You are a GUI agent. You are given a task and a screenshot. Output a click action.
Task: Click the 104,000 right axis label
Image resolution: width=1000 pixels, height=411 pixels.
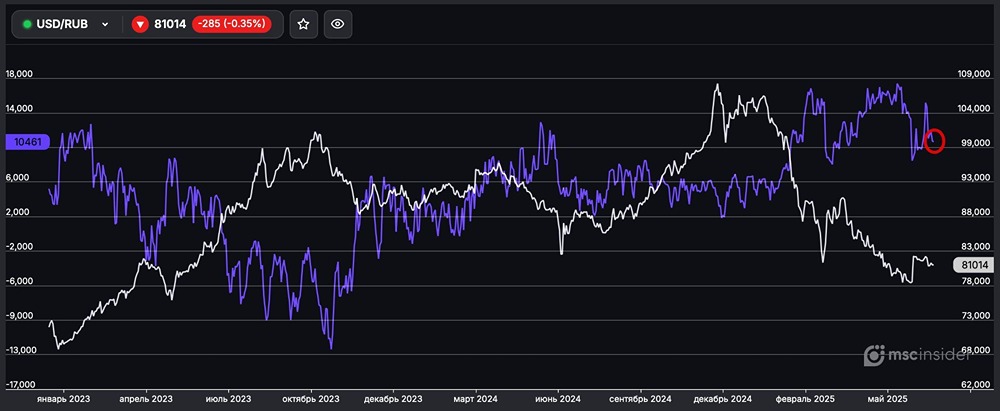[x=974, y=109]
